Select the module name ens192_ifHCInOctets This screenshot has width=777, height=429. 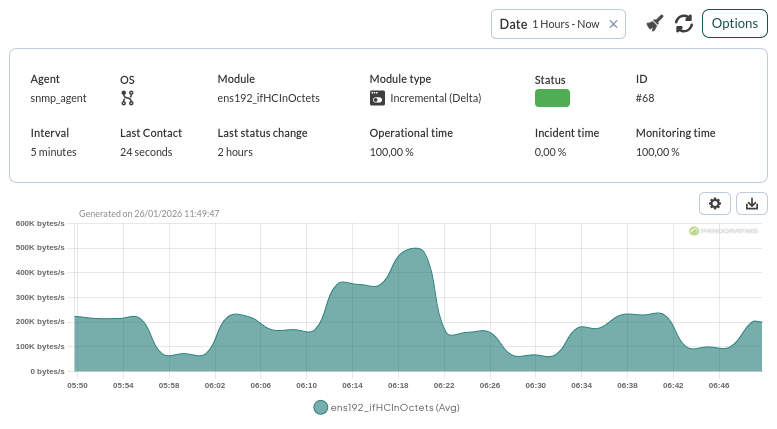pos(269,98)
